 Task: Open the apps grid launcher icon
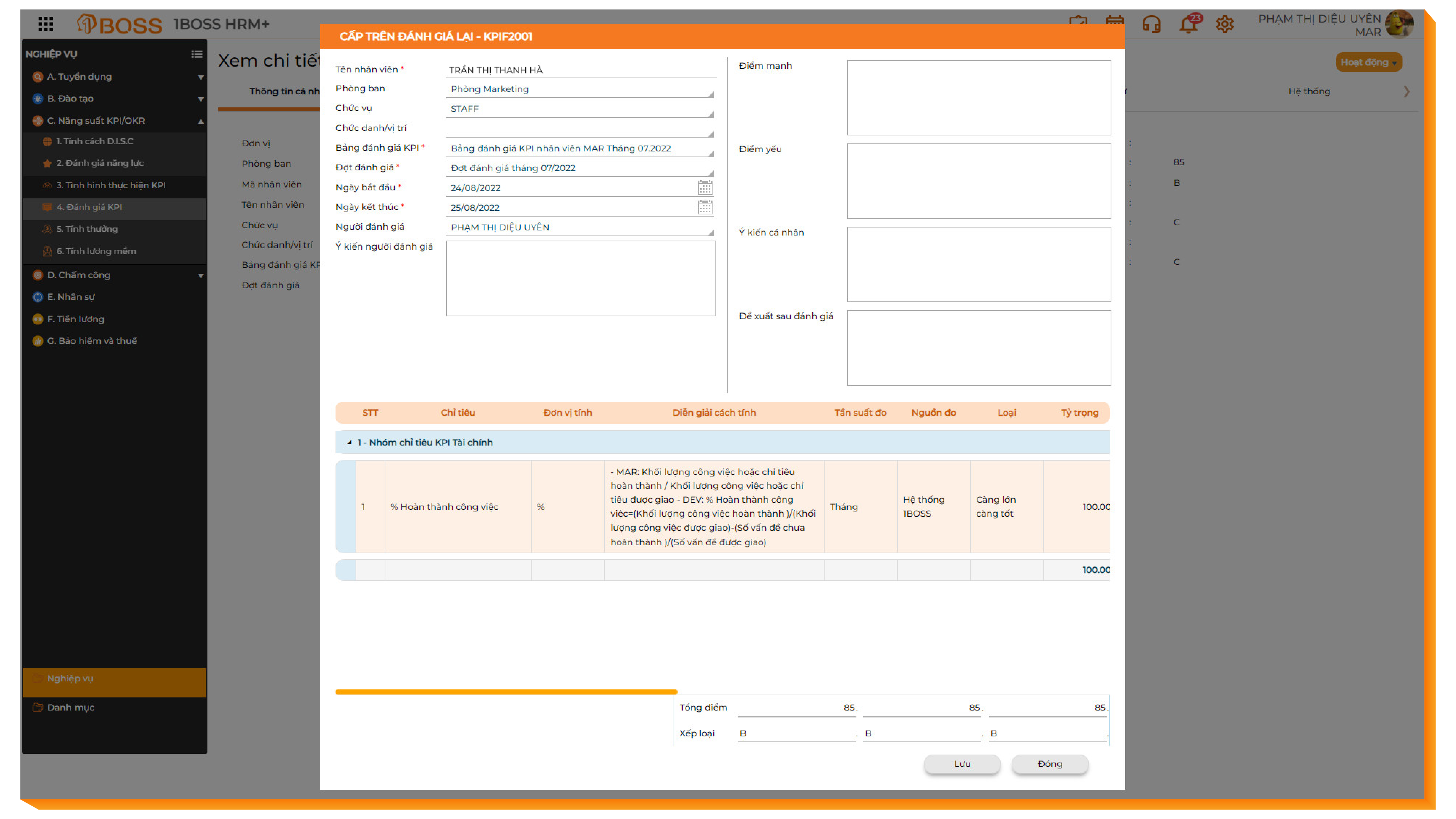point(46,24)
